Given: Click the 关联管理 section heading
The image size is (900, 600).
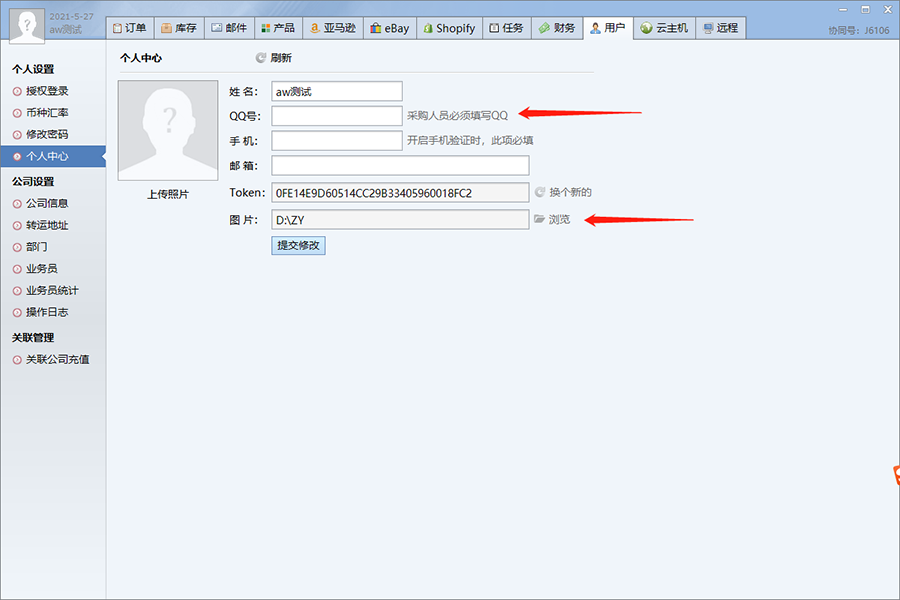Looking at the screenshot, I should (x=33, y=338).
